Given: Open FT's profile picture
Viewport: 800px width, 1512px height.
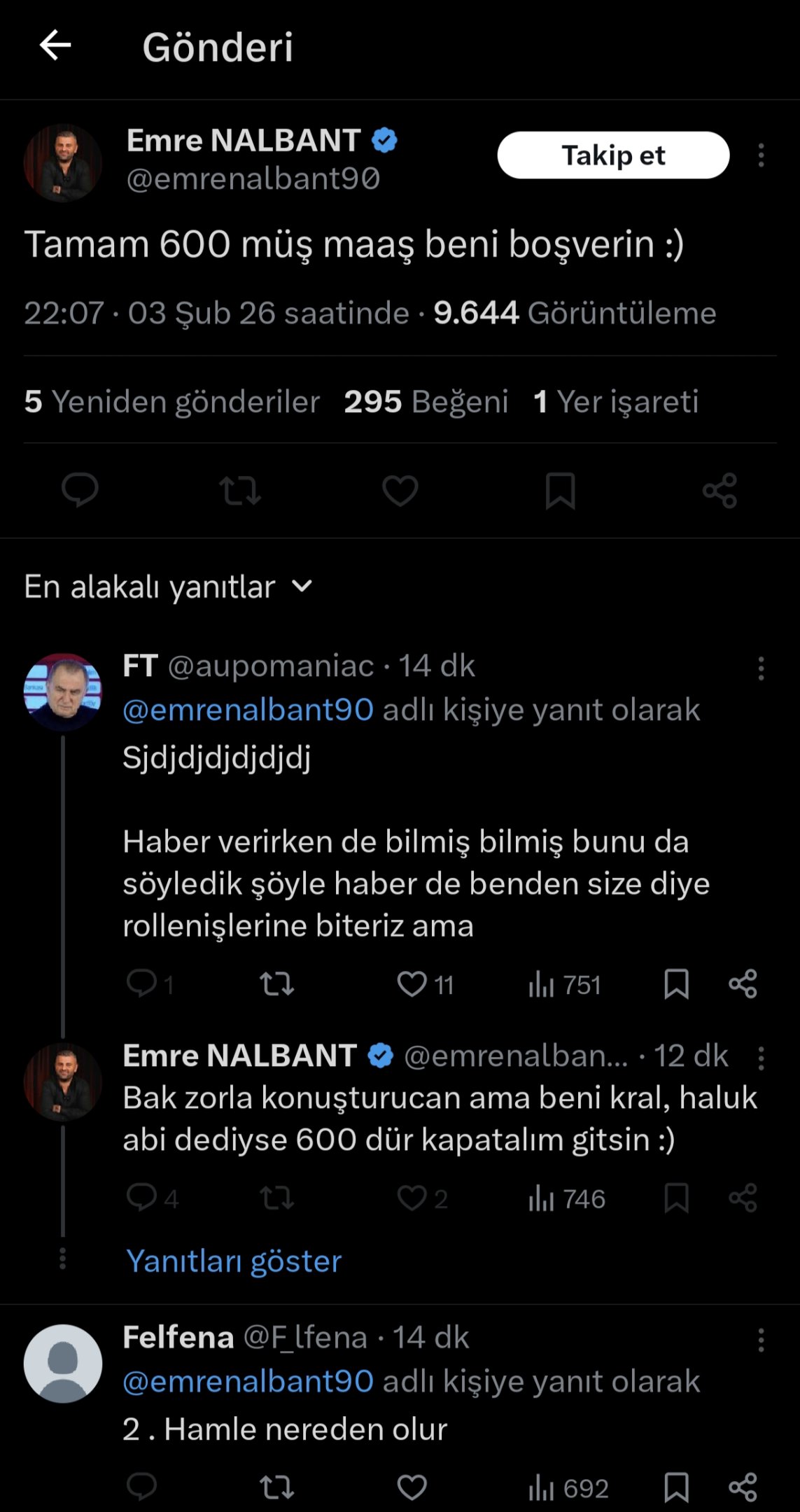Looking at the screenshot, I should 63,692.
